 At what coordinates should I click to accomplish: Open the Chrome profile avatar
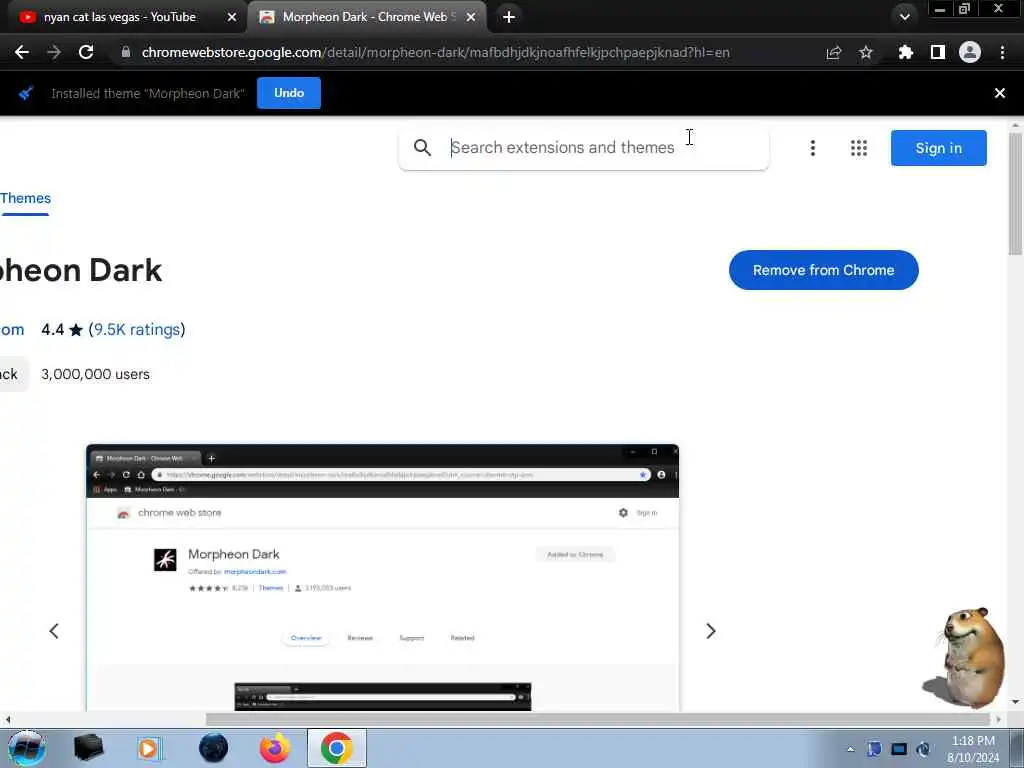(x=969, y=52)
